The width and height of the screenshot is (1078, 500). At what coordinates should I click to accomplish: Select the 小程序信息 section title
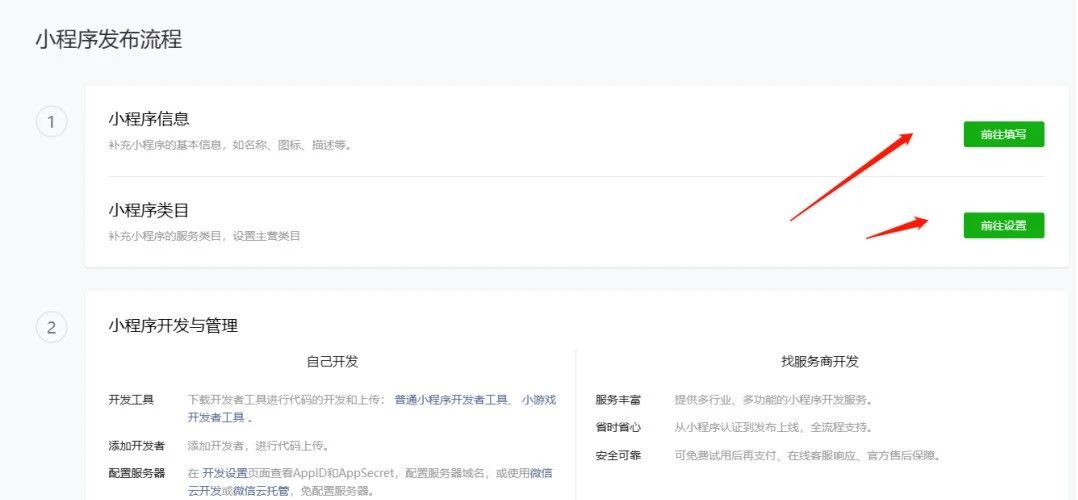[x=149, y=120]
